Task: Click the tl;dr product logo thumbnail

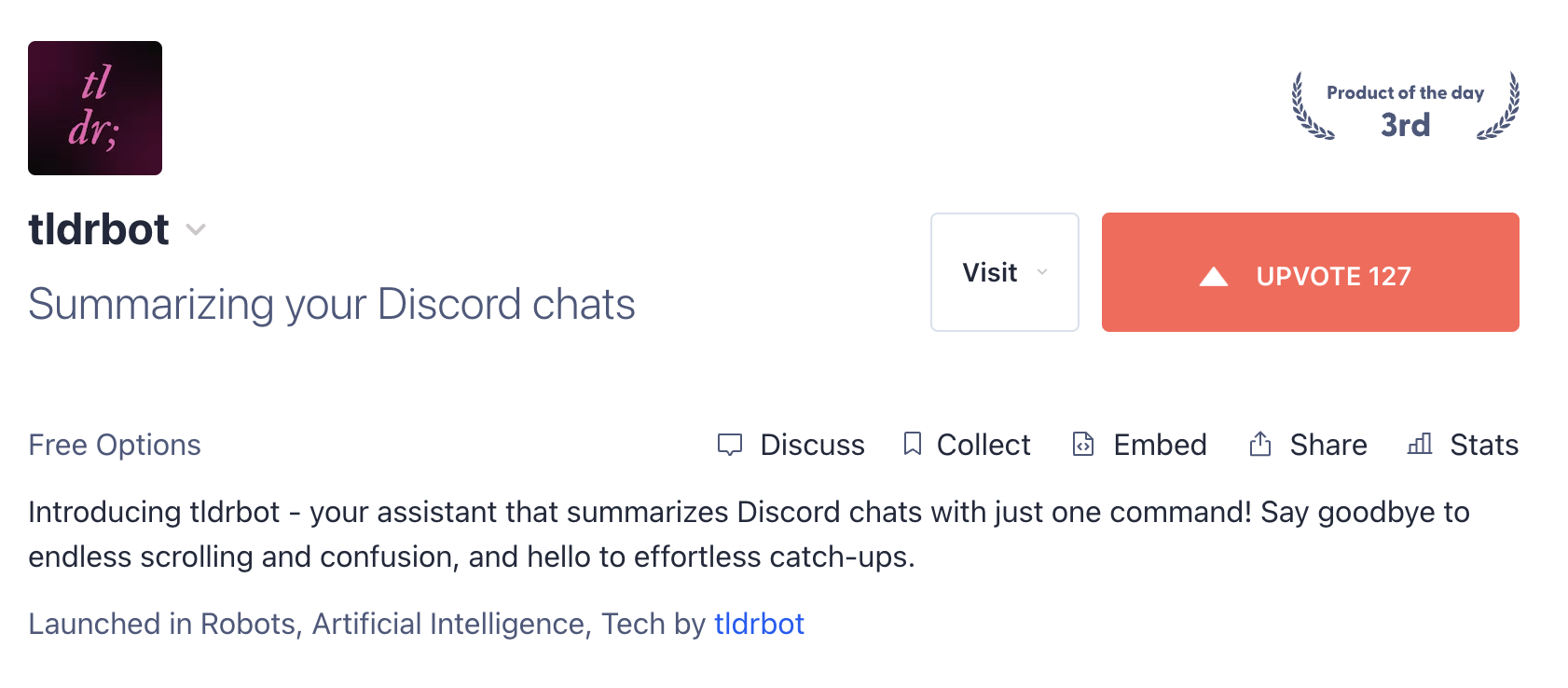Action: coord(95,108)
